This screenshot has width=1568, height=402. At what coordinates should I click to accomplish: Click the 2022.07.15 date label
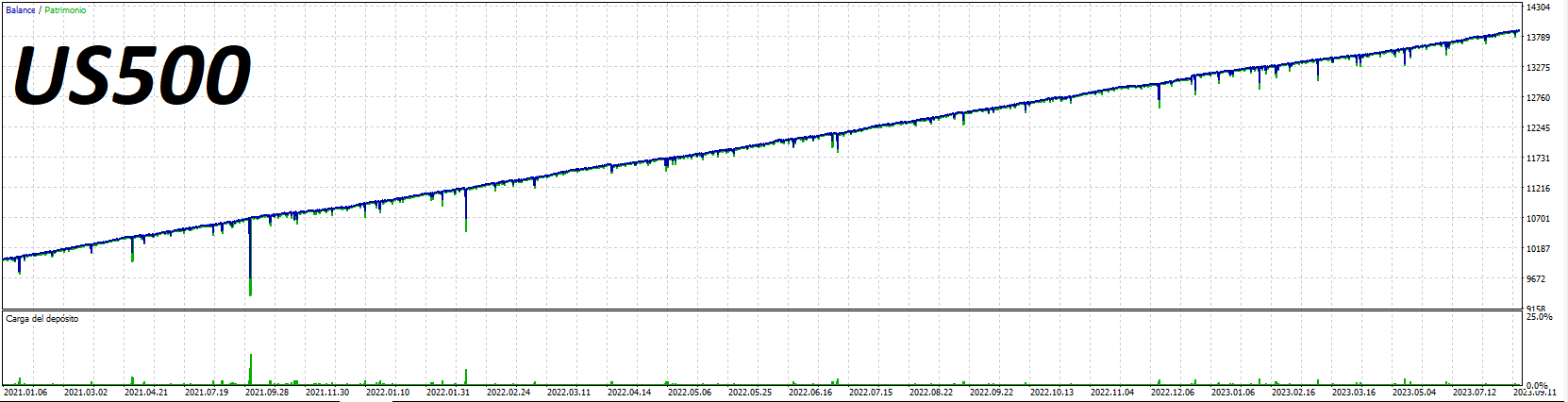871,393
